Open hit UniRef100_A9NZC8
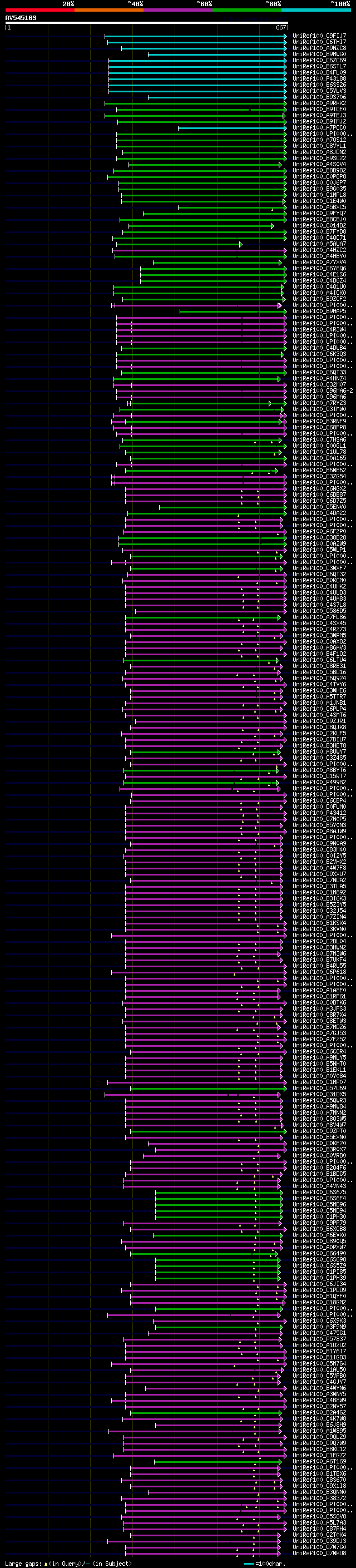The height and width of the screenshot is (1568, 356). coord(319,48)
